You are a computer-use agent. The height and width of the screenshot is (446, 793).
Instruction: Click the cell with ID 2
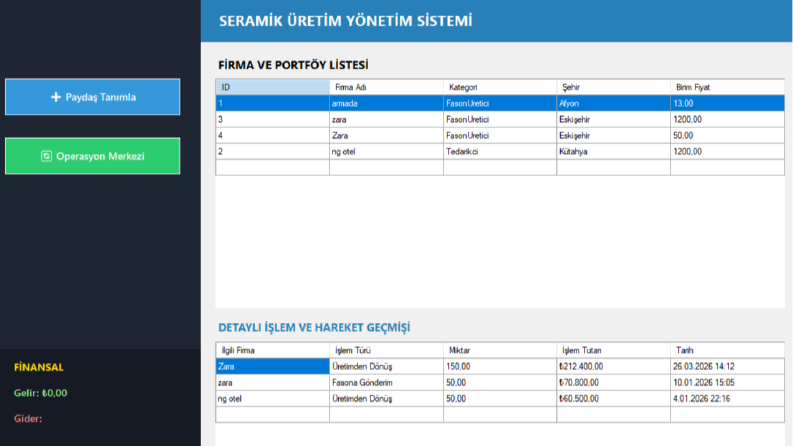273,151
